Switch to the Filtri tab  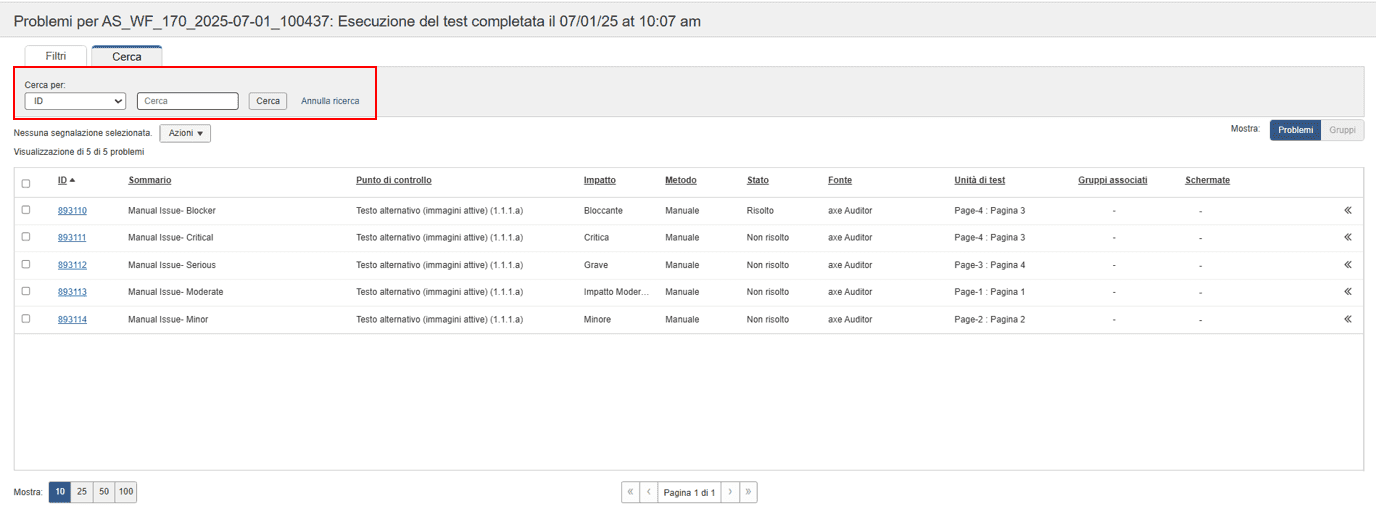pyautogui.click(x=56, y=56)
